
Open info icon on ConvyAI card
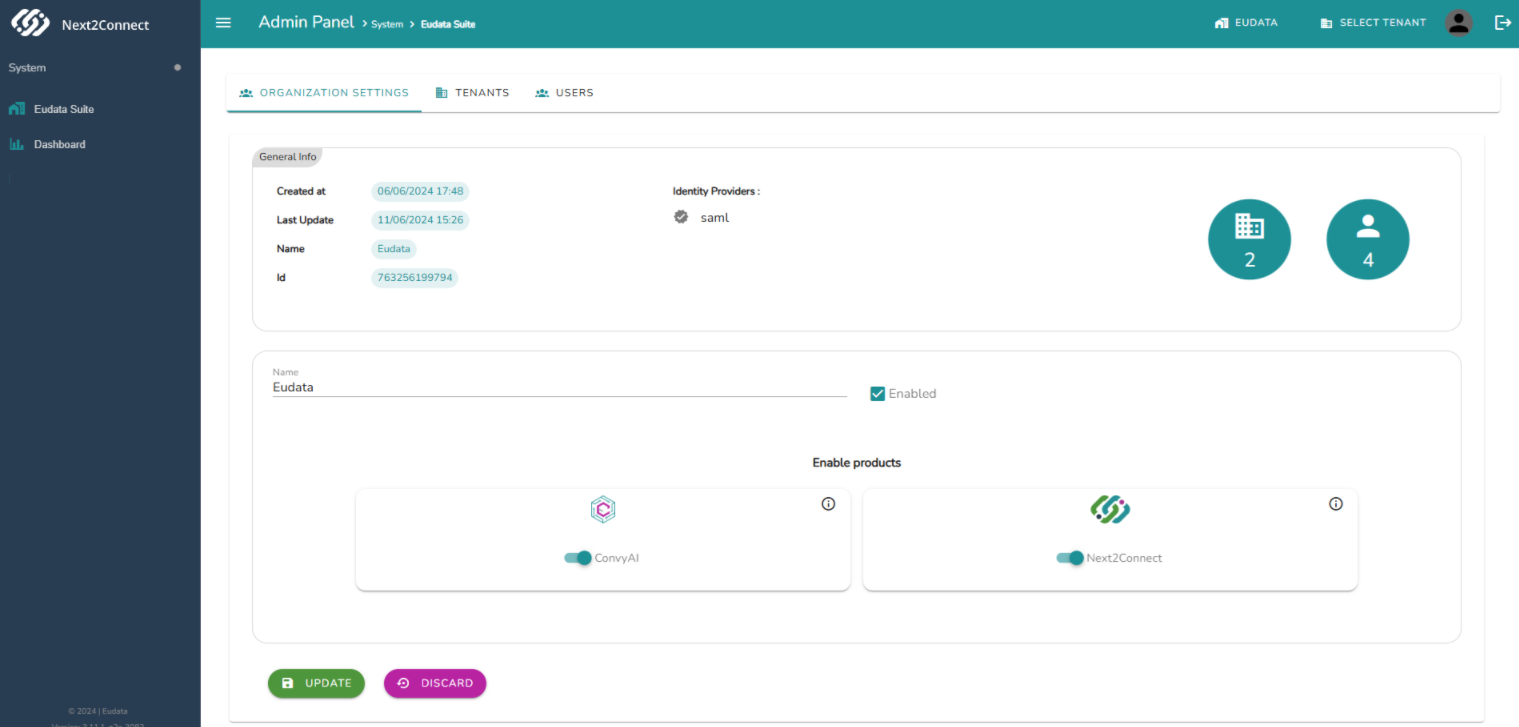click(828, 504)
